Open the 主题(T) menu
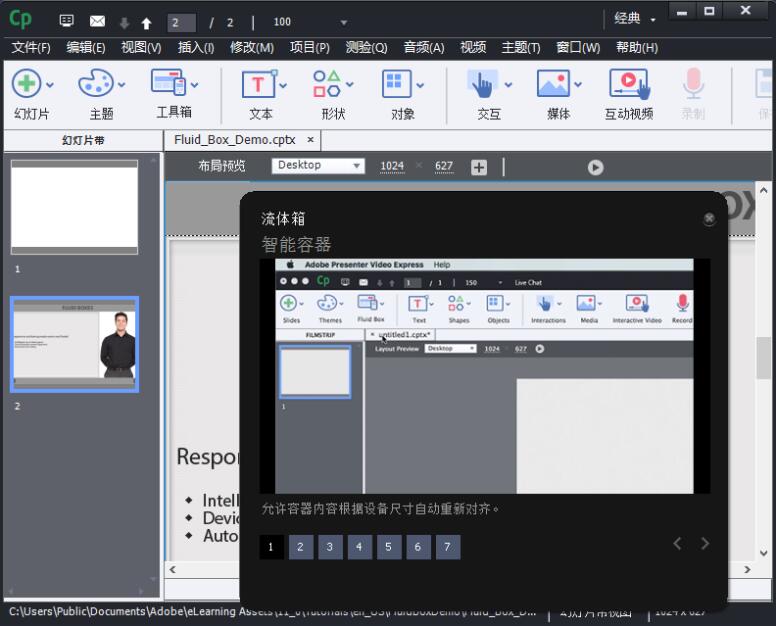 tap(521, 48)
